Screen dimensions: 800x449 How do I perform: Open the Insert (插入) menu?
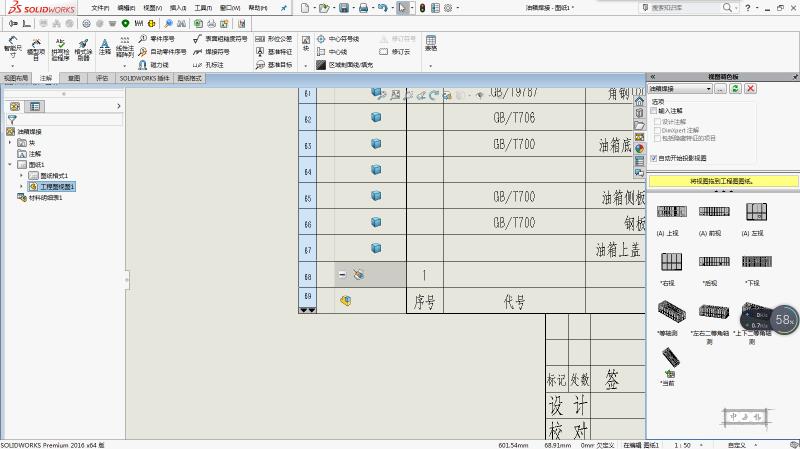178,8
